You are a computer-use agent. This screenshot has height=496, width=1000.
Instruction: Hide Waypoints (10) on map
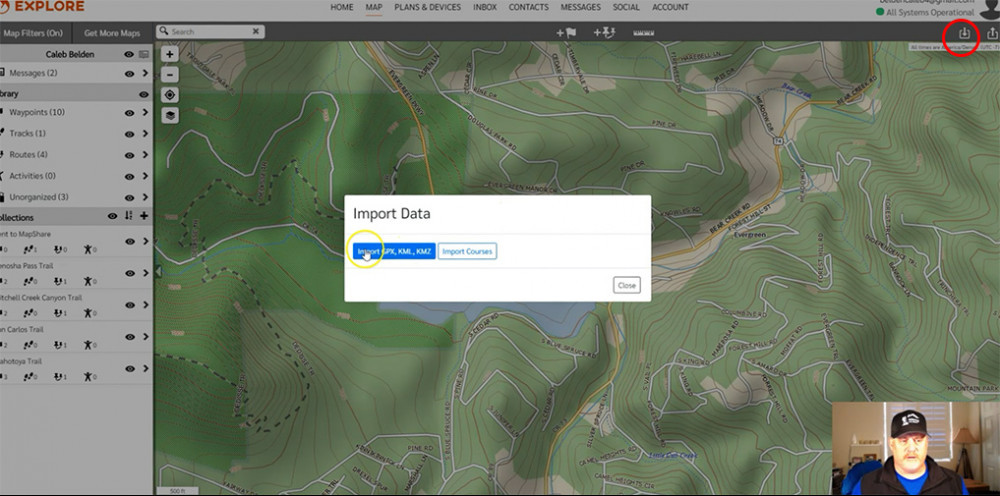point(129,113)
